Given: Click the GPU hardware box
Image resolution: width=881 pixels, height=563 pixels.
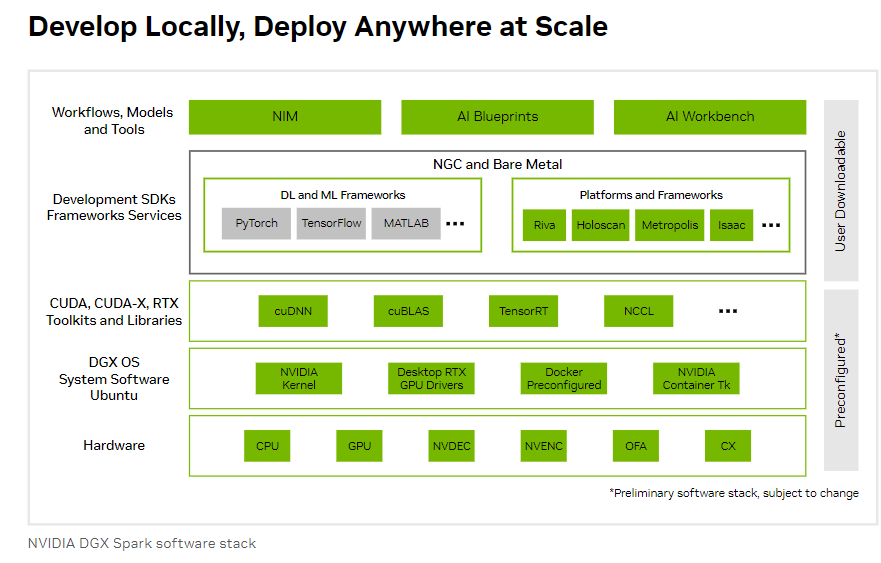Looking at the screenshot, I should pyautogui.click(x=359, y=446).
